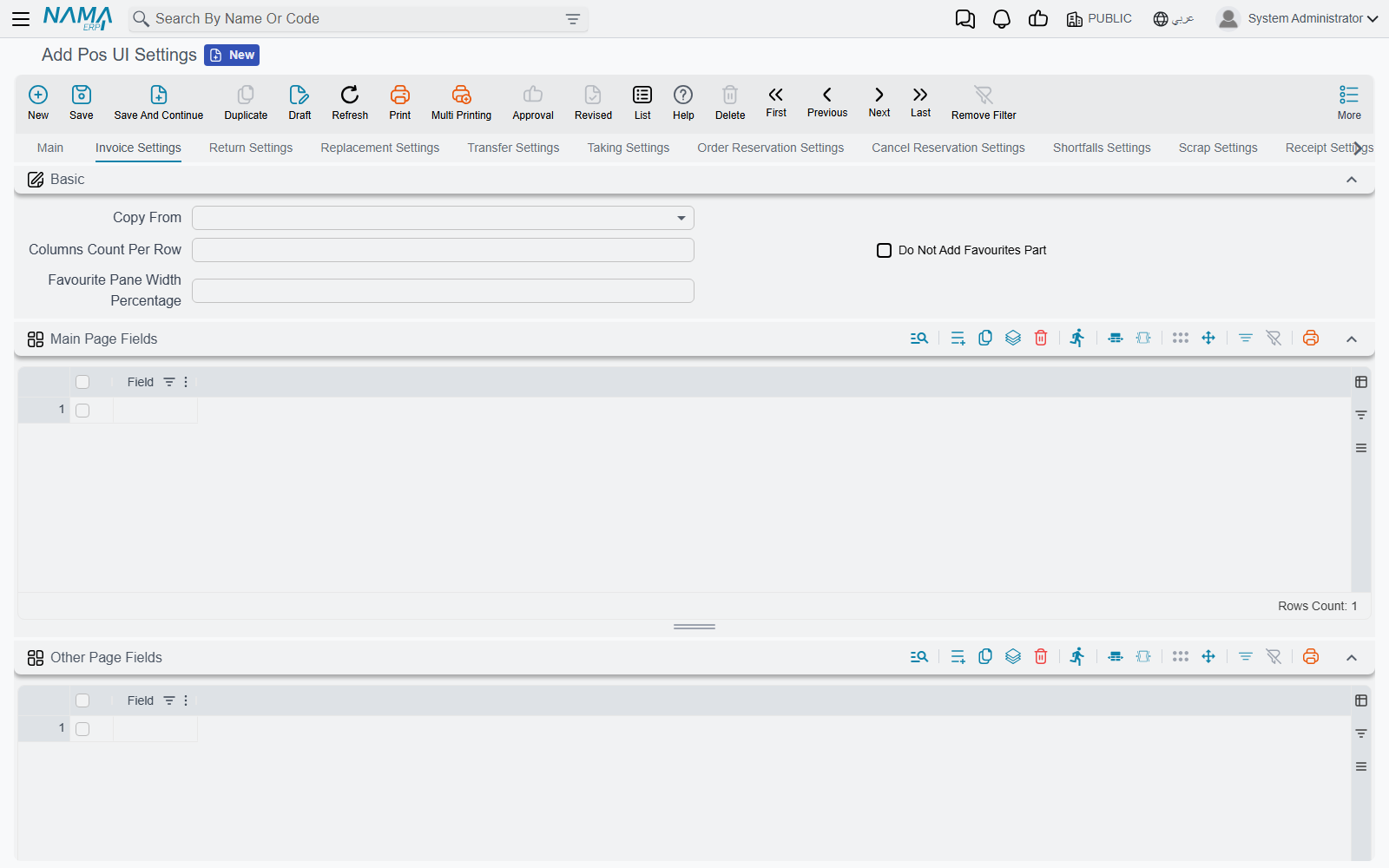This screenshot has width=1389, height=868.
Task: Open the chat messages icon
Action: coord(965,19)
